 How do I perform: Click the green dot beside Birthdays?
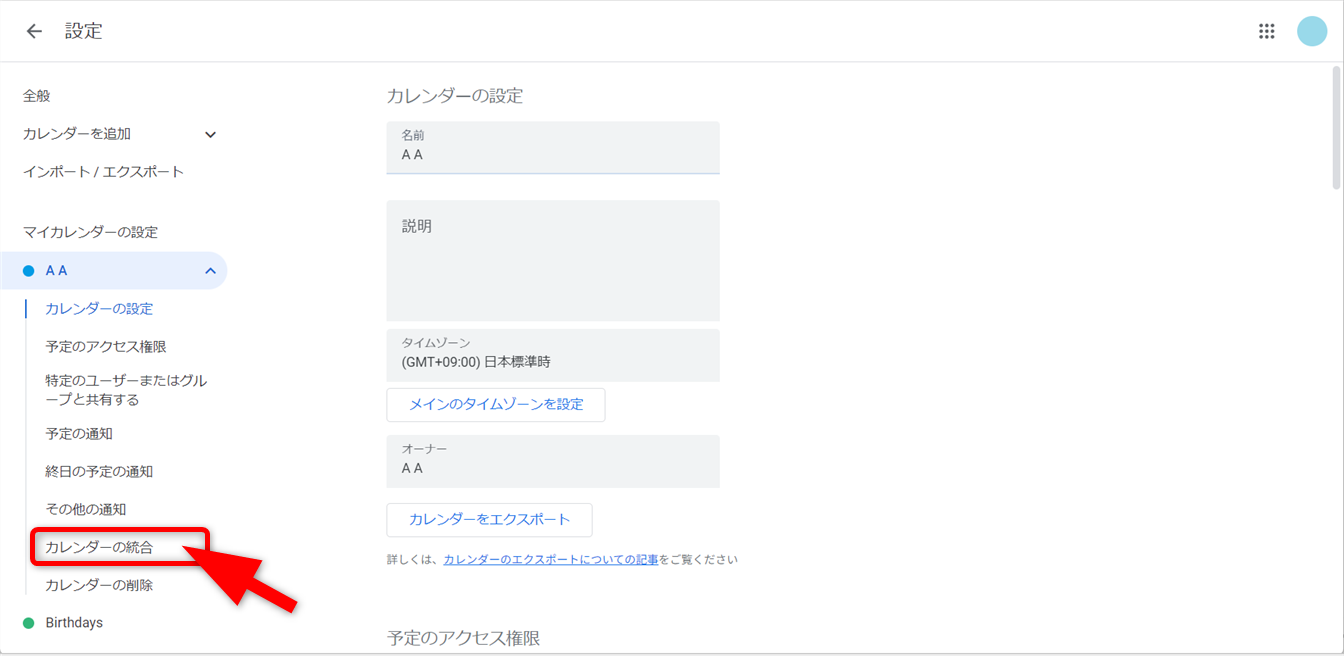29,623
